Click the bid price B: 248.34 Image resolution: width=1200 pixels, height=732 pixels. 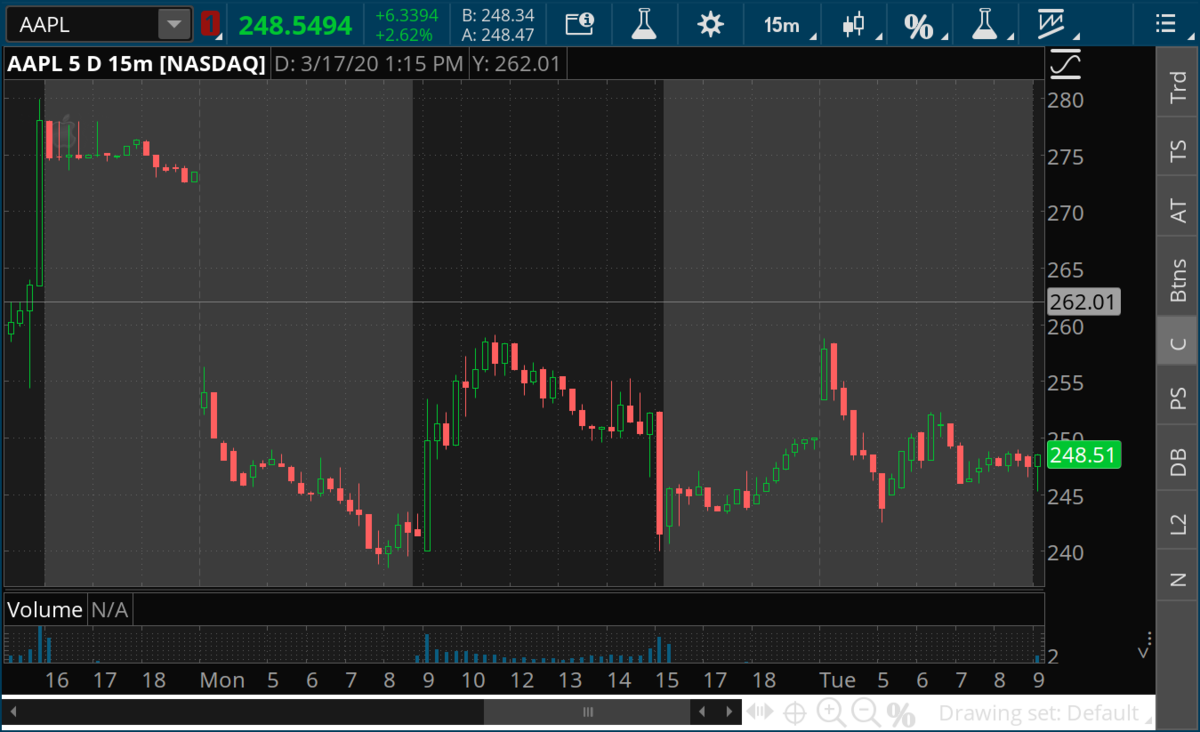click(499, 15)
